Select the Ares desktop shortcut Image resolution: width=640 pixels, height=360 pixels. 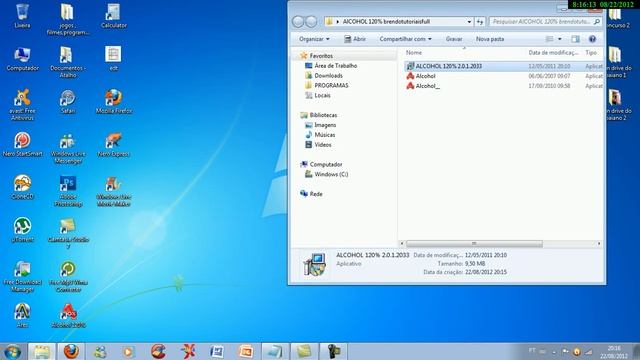(22, 316)
